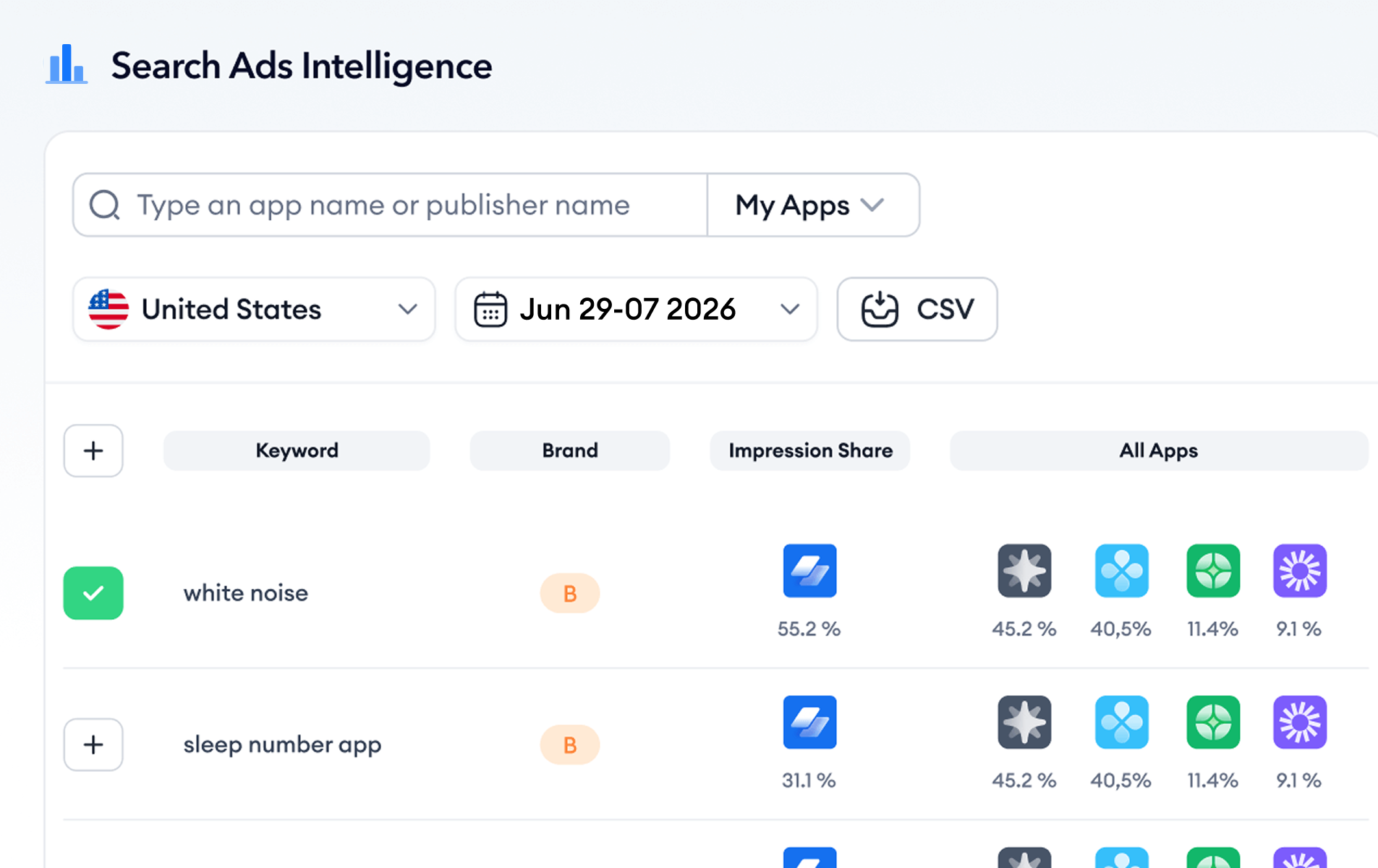The image size is (1378, 868).
Task: Click 9.1 % value in white noise row
Action: click(x=1299, y=629)
